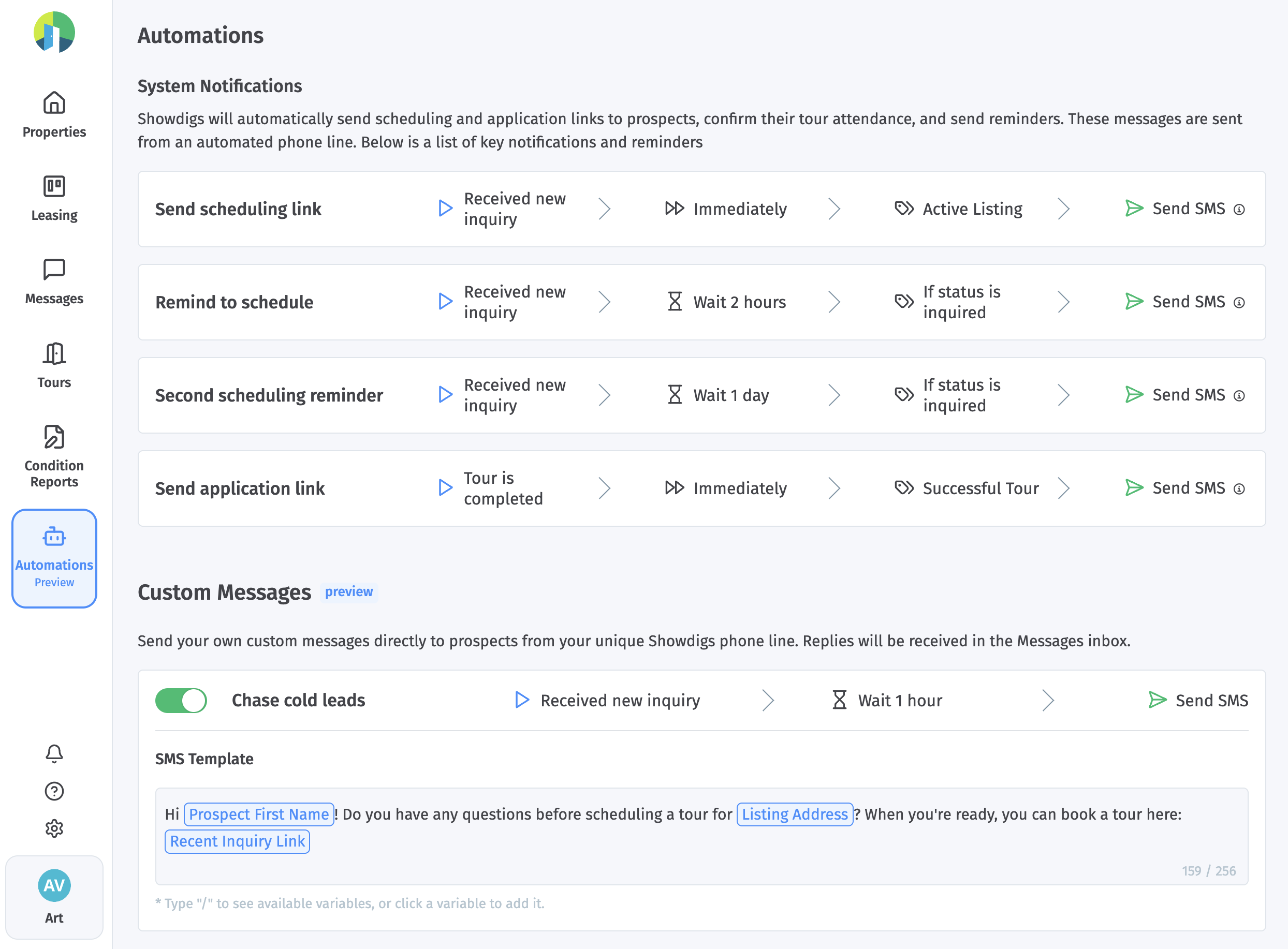The height and width of the screenshot is (949, 1288).
Task: Click chevron after Received new inquiry in Chase cold leads
Action: click(768, 700)
